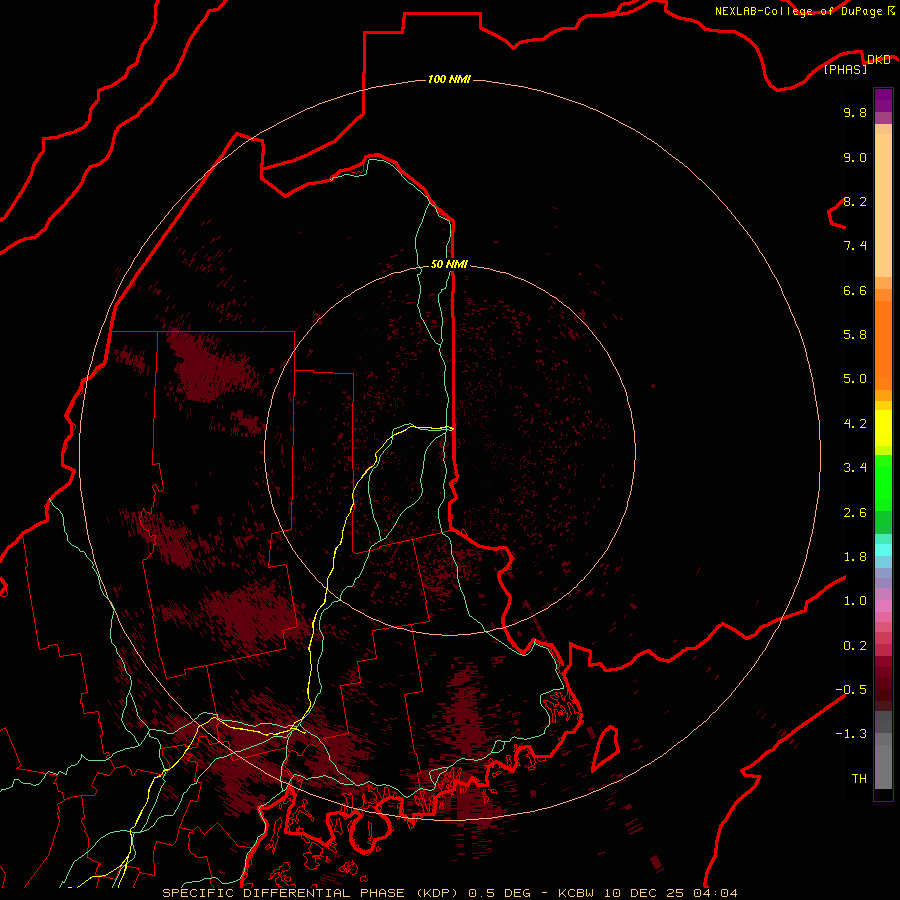Pick the dark orange band on the color scale
Screen dimensions: 900x900
coord(883,344)
